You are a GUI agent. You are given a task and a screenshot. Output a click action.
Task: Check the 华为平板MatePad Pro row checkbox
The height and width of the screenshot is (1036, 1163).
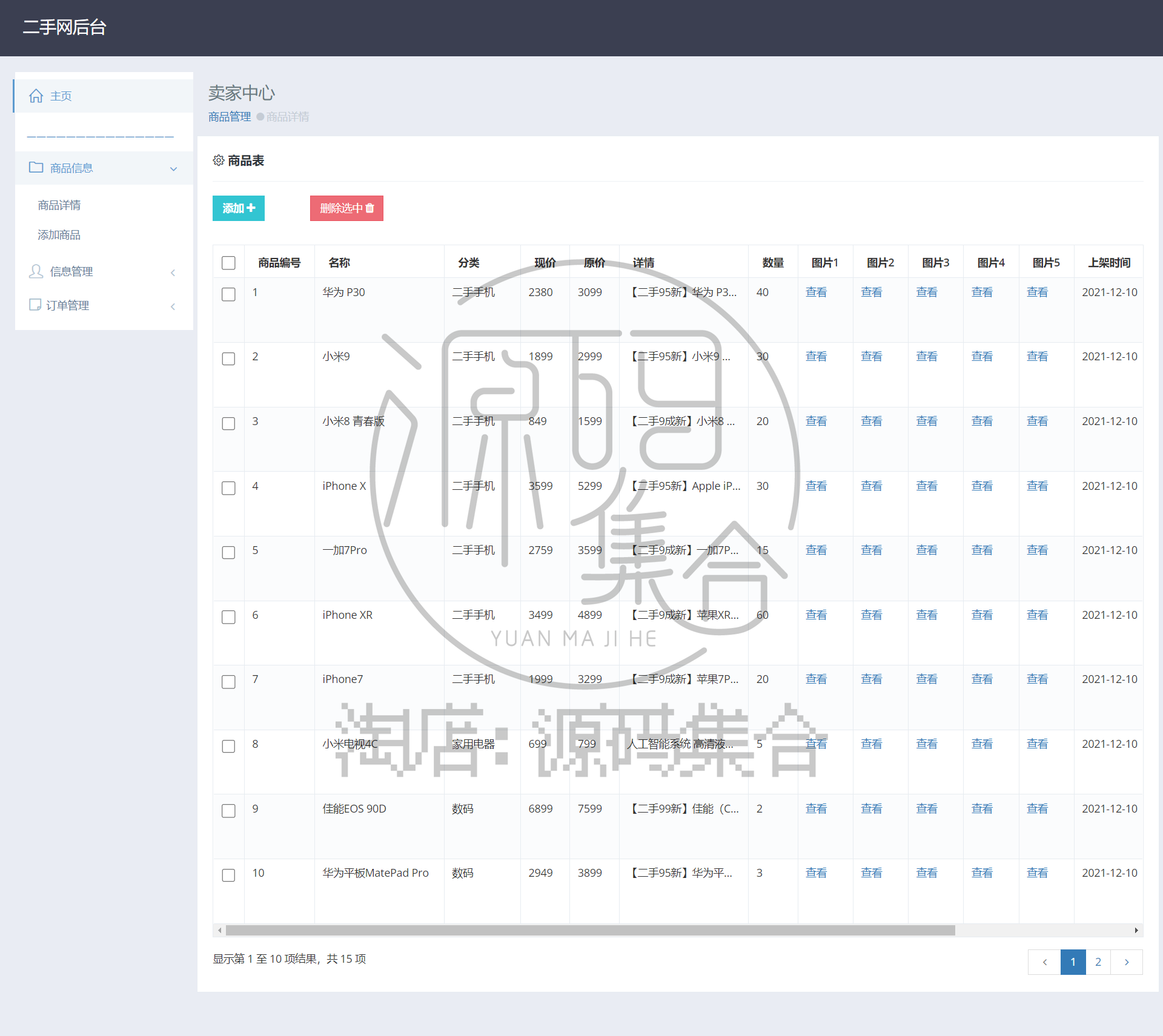tap(228, 875)
